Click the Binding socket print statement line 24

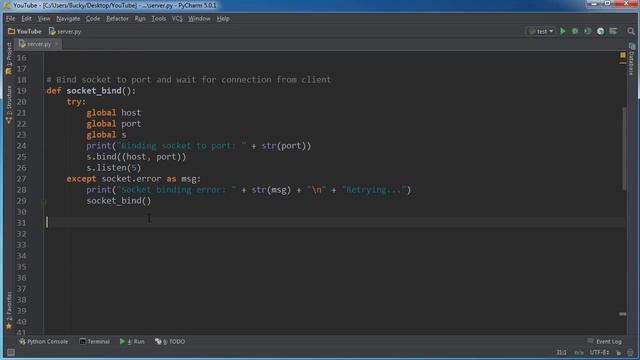[x=198, y=146]
